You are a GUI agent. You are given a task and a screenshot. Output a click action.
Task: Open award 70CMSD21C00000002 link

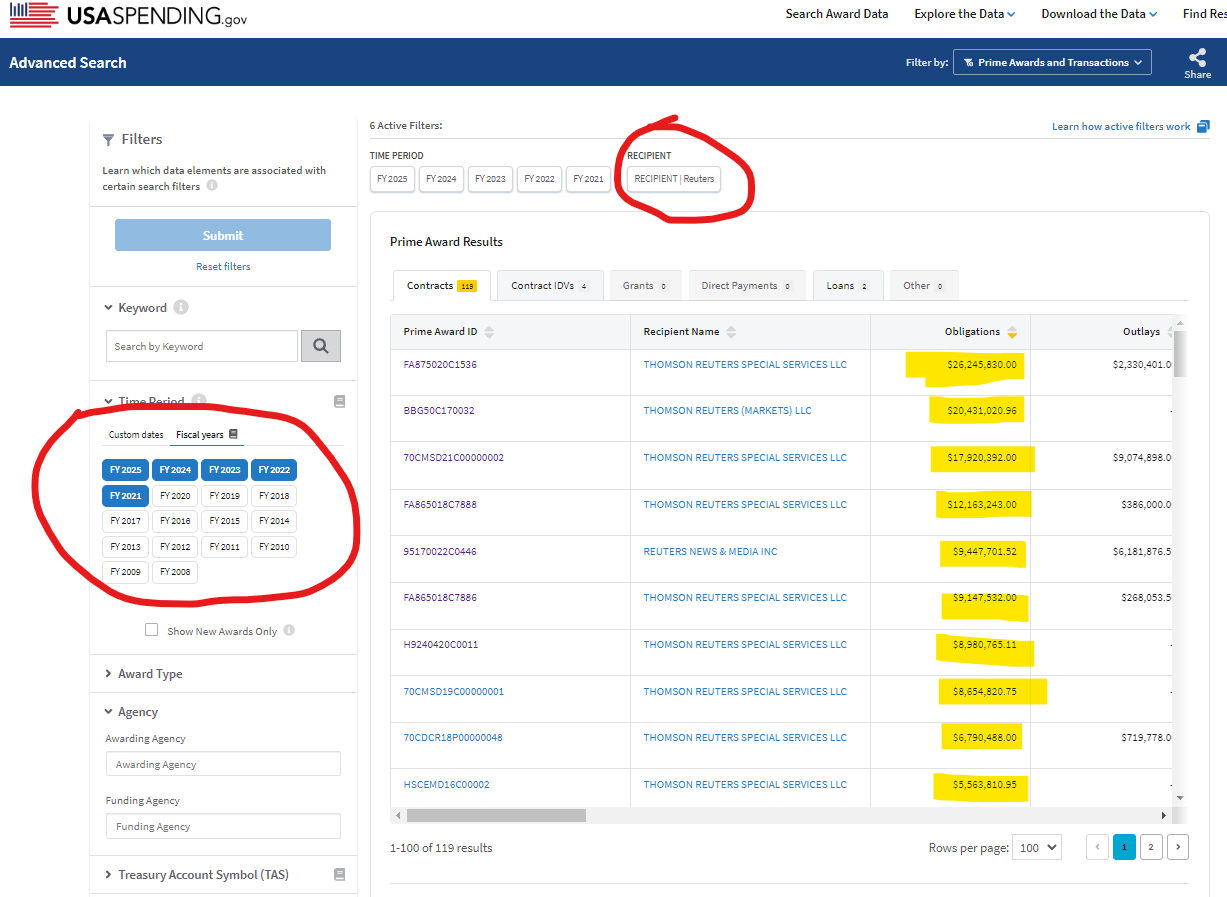tap(454, 458)
